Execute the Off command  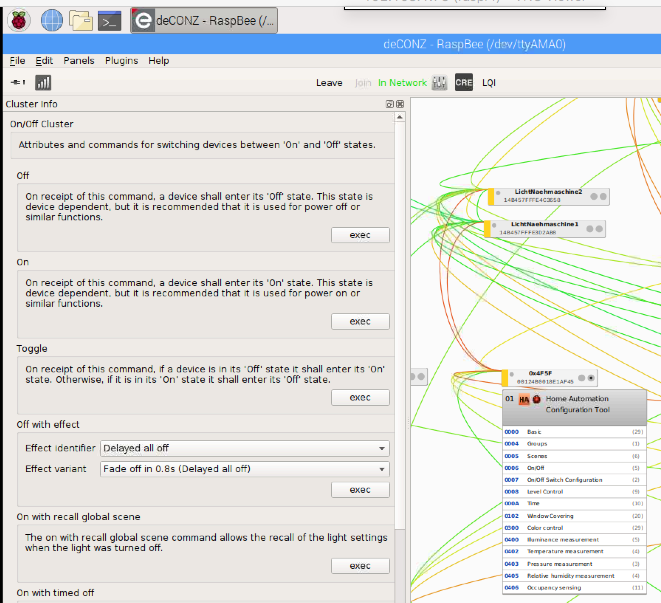click(360, 235)
